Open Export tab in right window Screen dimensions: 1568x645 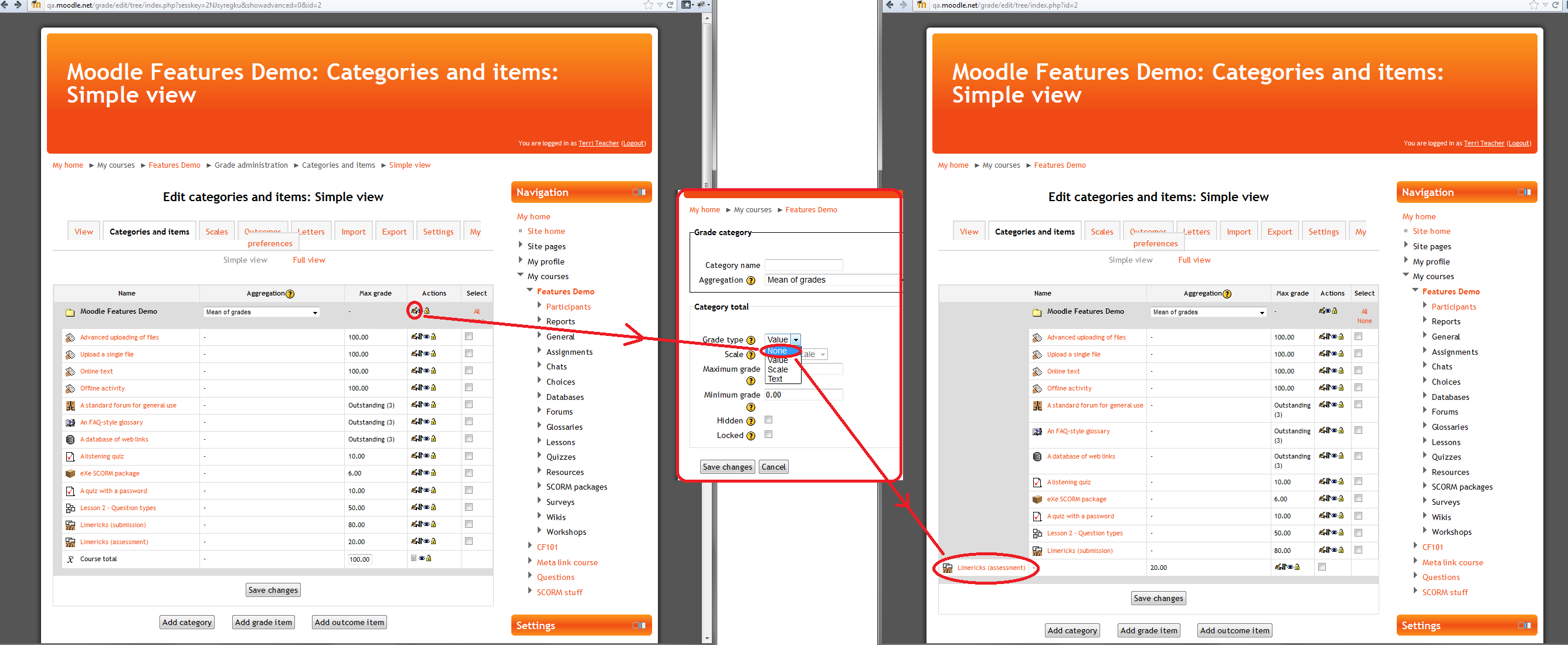[x=1279, y=232]
